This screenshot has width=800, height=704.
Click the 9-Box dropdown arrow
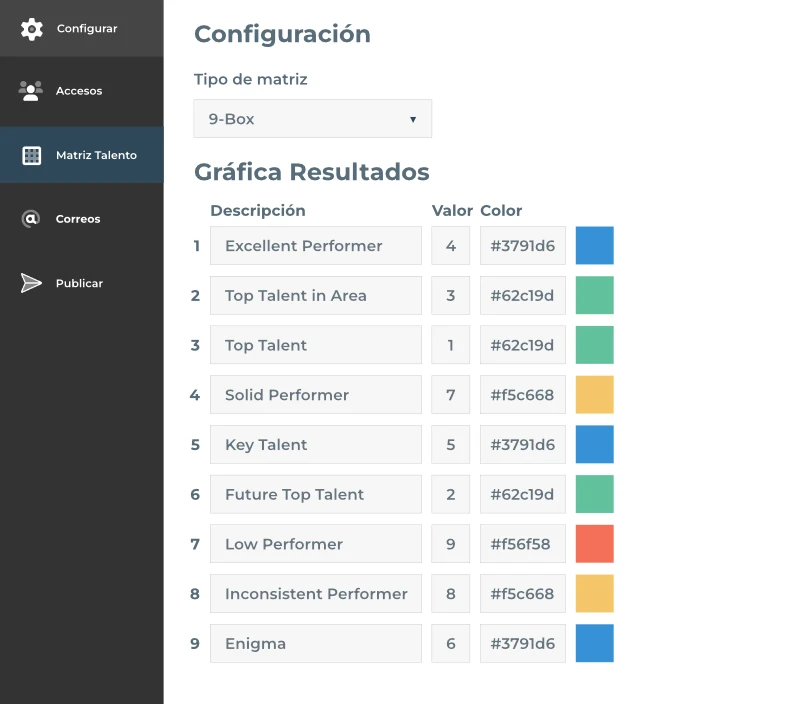click(x=413, y=120)
